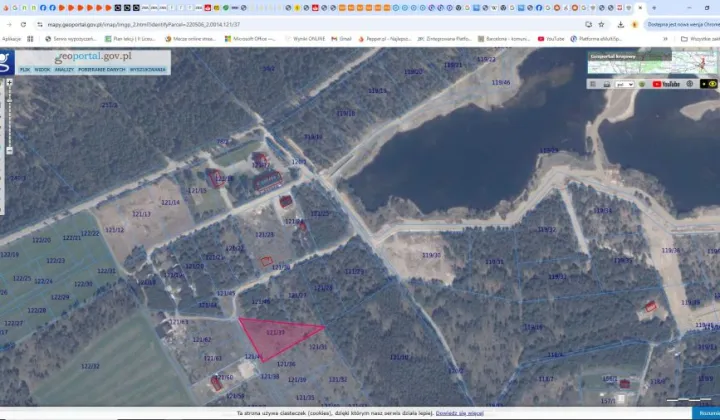Open the ANALIZY menu
Viewport: 720px width, 420px height.
[x=64, y=70]
